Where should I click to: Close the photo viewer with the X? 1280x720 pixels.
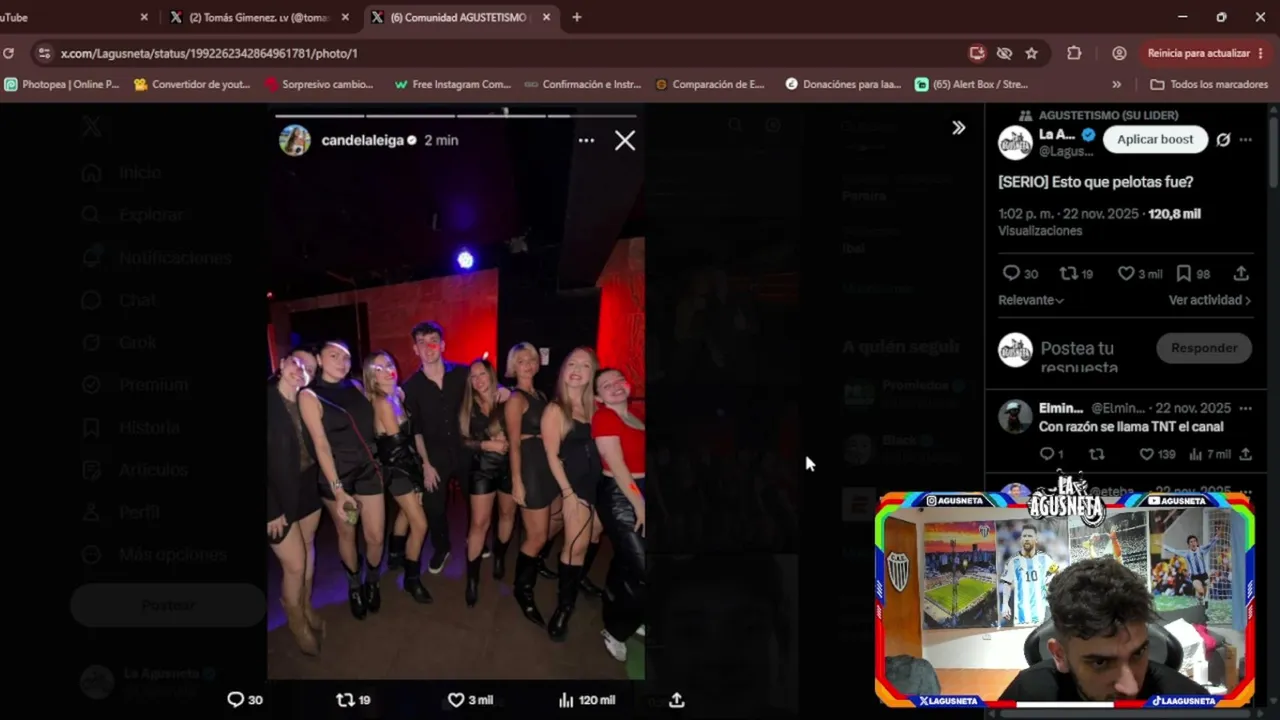(x=625, y=141)
